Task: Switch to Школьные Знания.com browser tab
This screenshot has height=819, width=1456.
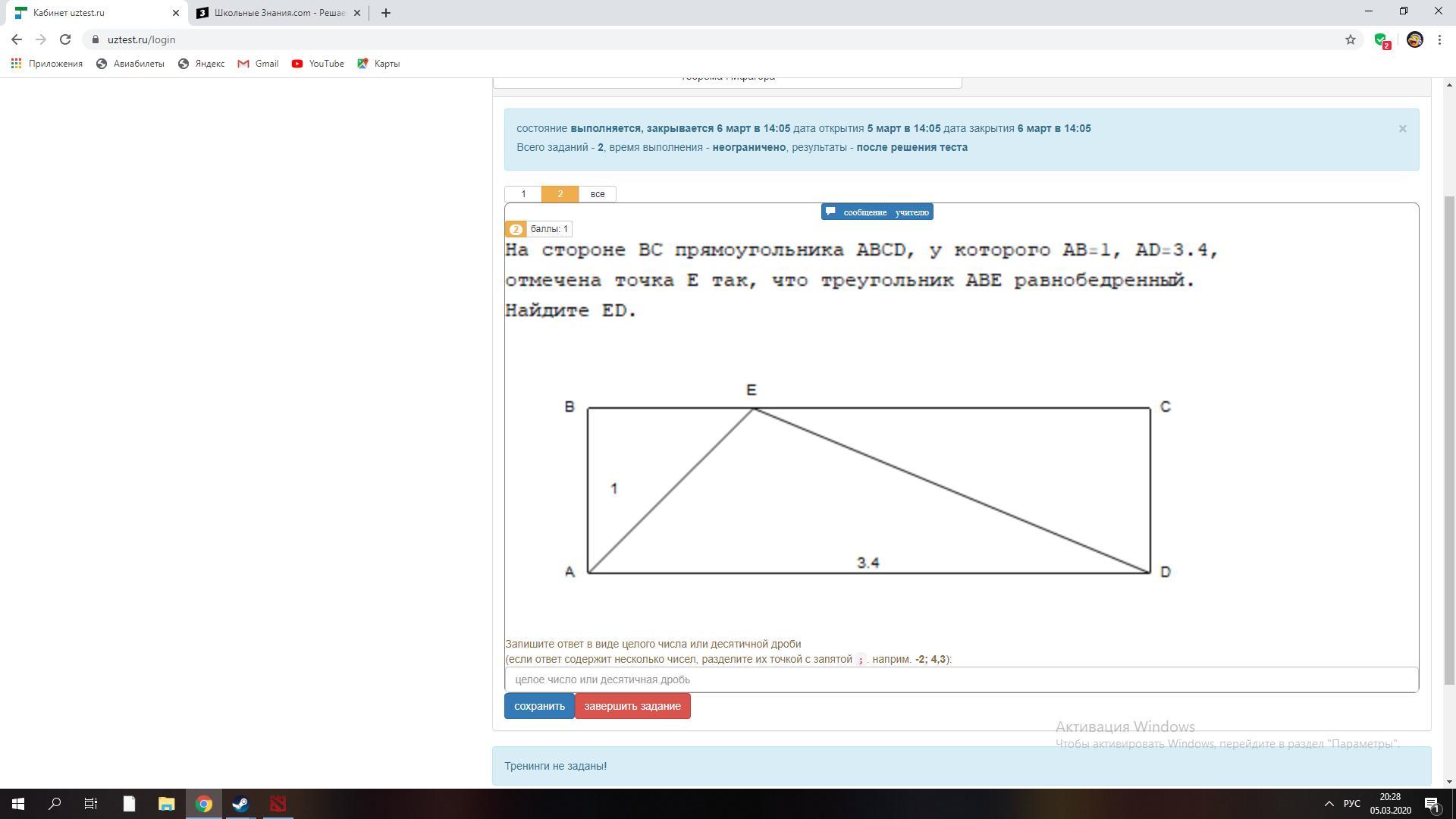Action: point(278,13)
